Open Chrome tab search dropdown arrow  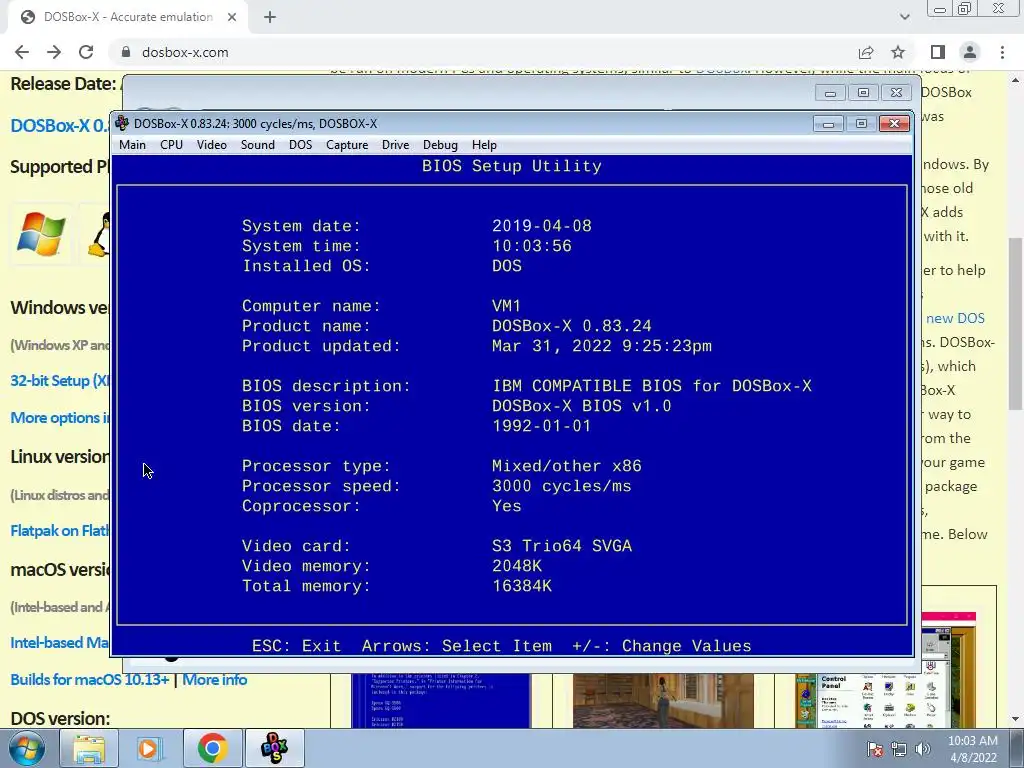pyautogui.click(x=904, y=17)
